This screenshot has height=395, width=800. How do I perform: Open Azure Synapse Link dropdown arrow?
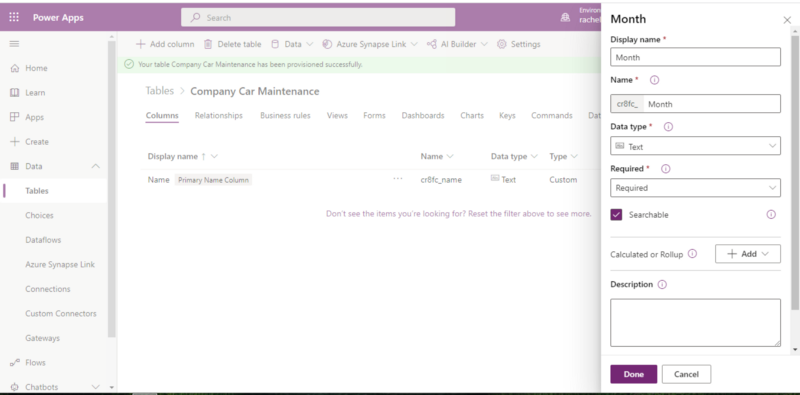point(414,44)
